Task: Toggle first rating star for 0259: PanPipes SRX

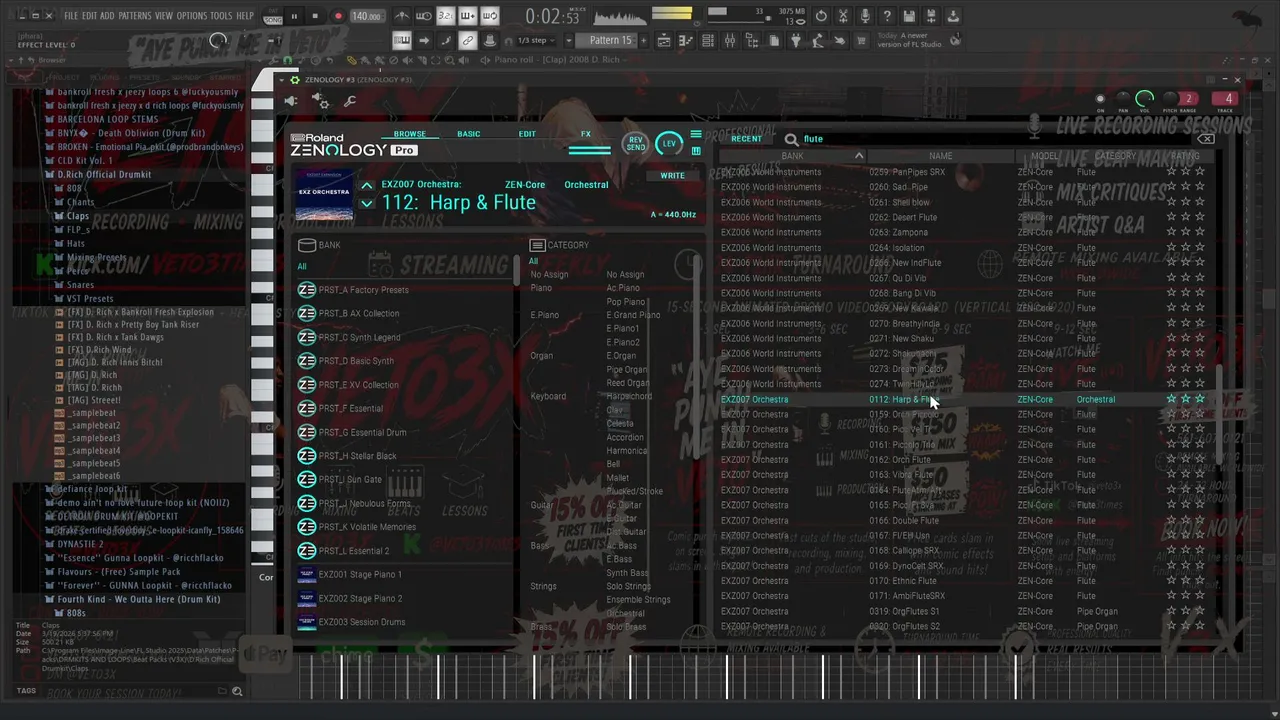Action: tap(1172, 172)
